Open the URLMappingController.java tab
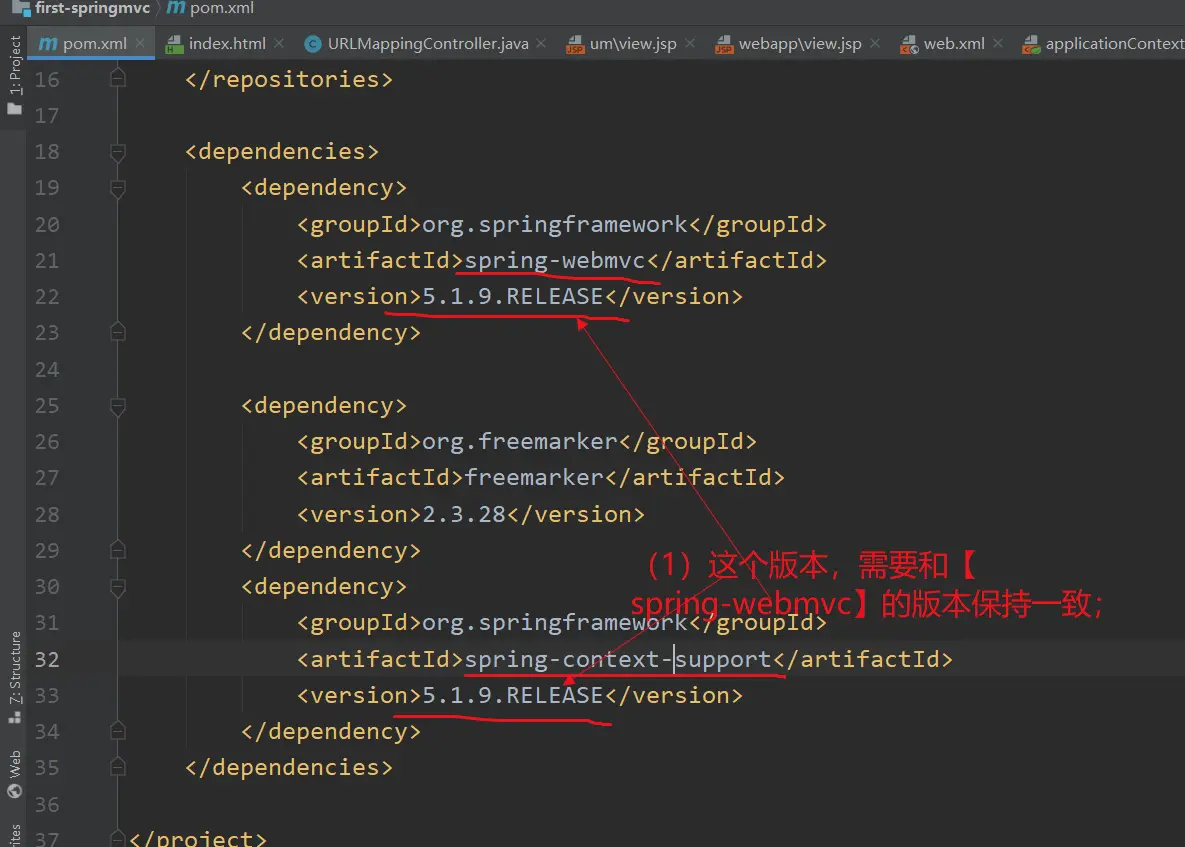 (428, 44)
